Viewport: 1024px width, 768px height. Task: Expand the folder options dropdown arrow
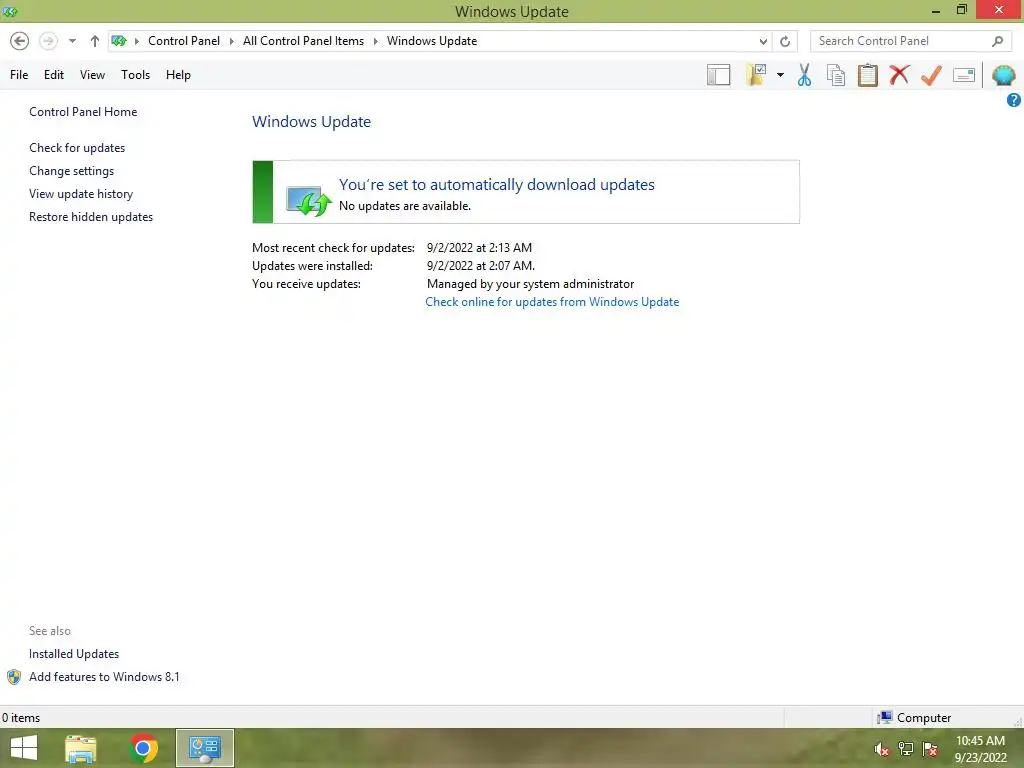point(780,75)
